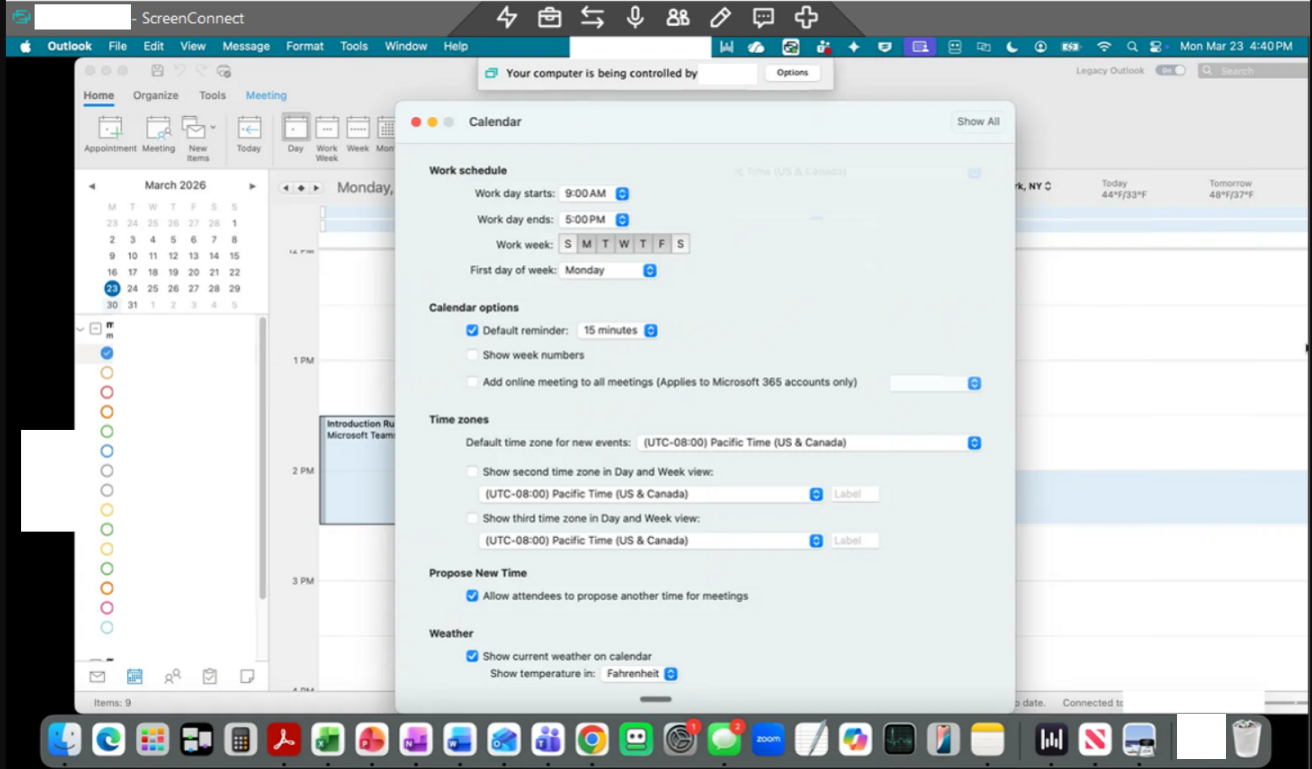Screen dimensions: 1312x769
Task: Toggle the Default reminder checkbox
Action: (473, 330)
